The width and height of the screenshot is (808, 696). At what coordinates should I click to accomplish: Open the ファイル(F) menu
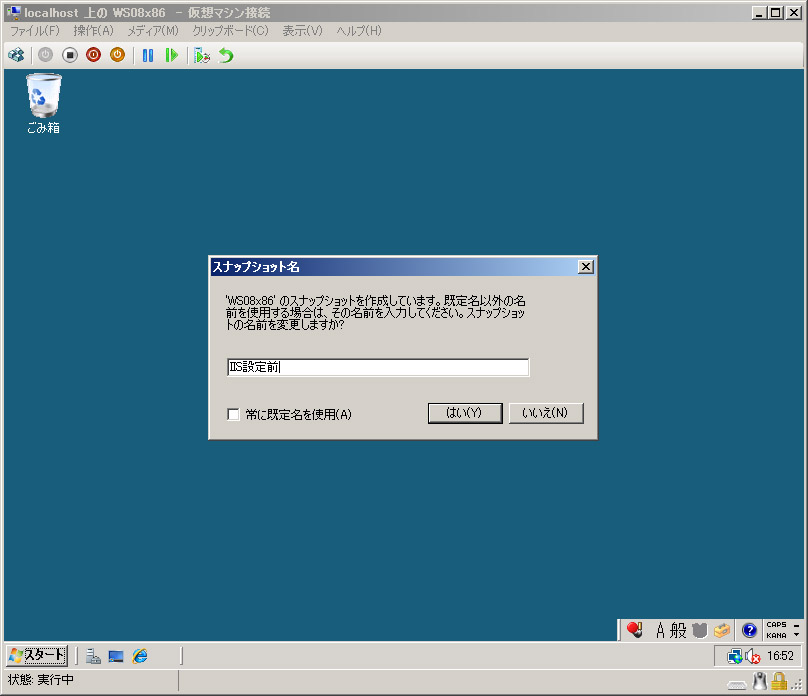pos(35,31)
